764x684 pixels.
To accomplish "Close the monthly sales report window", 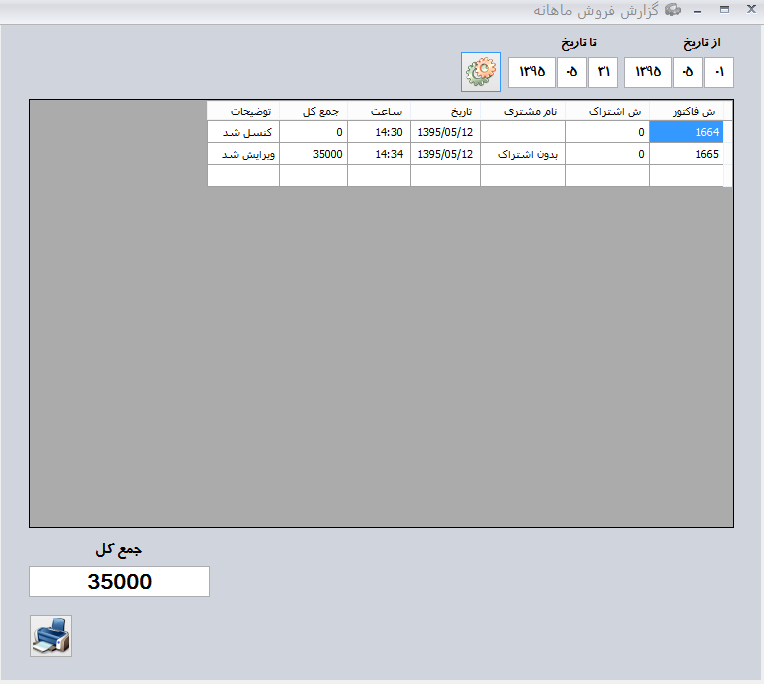I will click(751, 9).
